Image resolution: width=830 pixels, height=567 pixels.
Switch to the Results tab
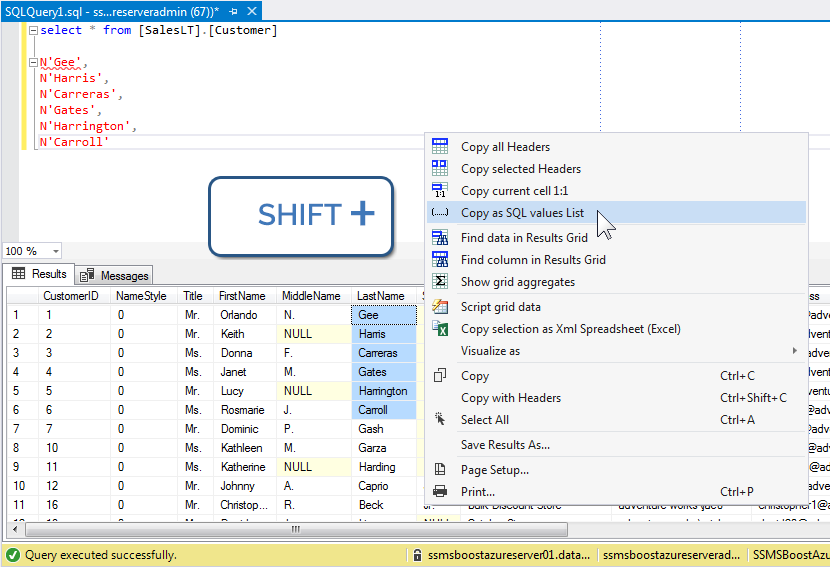(40, 274)
